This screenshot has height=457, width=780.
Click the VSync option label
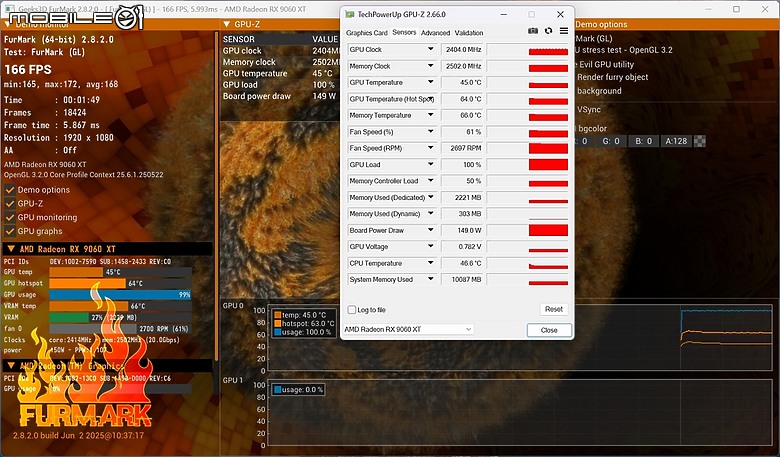click(x=589, y=109)
